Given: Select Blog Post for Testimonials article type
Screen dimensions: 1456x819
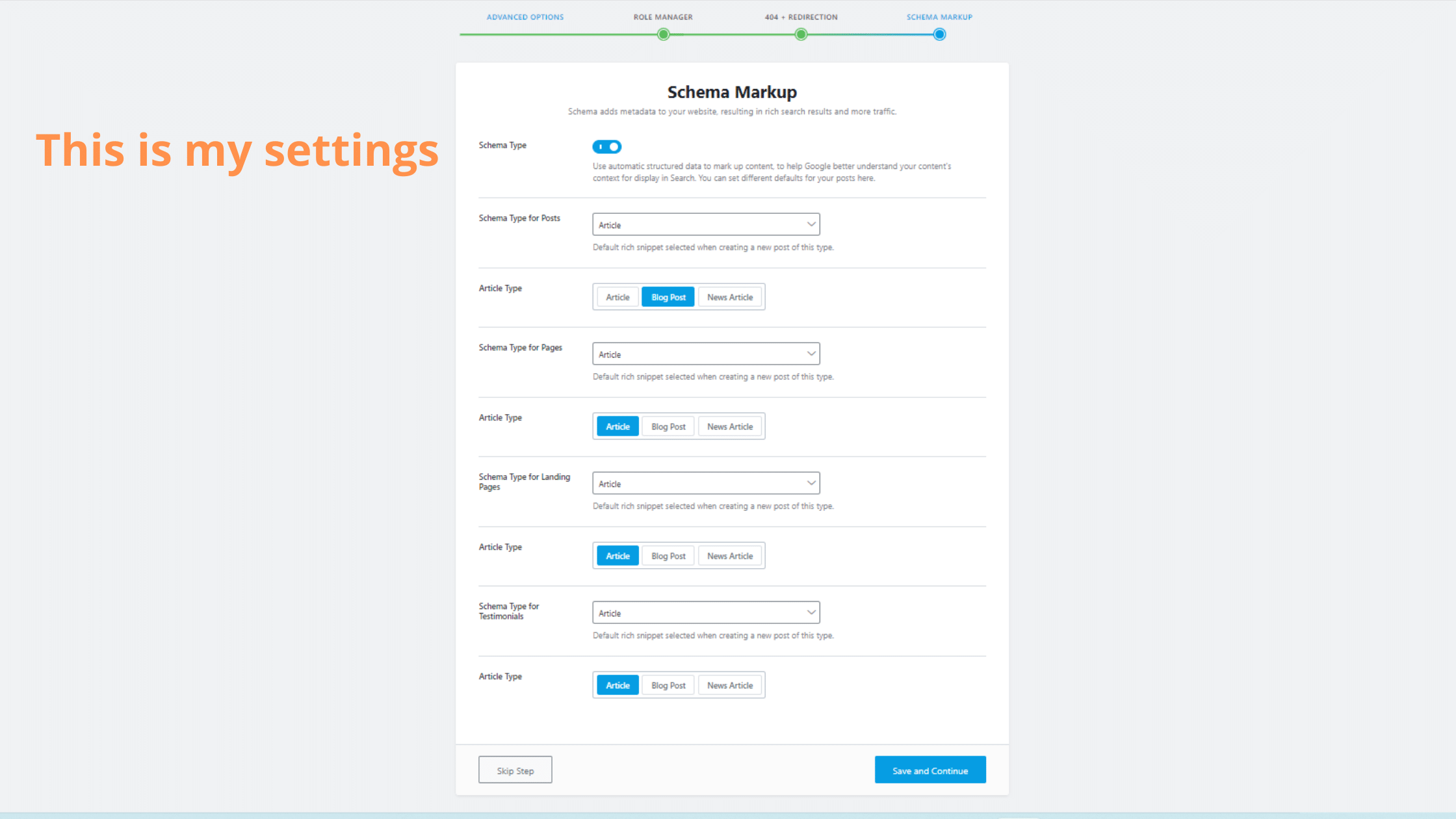Looking at the screenshot, I should 668,685.
